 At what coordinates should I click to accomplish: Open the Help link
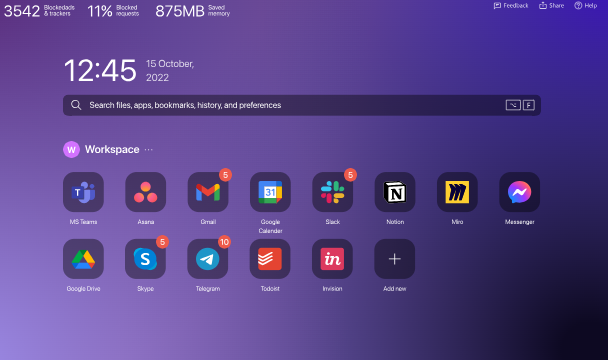[x=586, y=5]
